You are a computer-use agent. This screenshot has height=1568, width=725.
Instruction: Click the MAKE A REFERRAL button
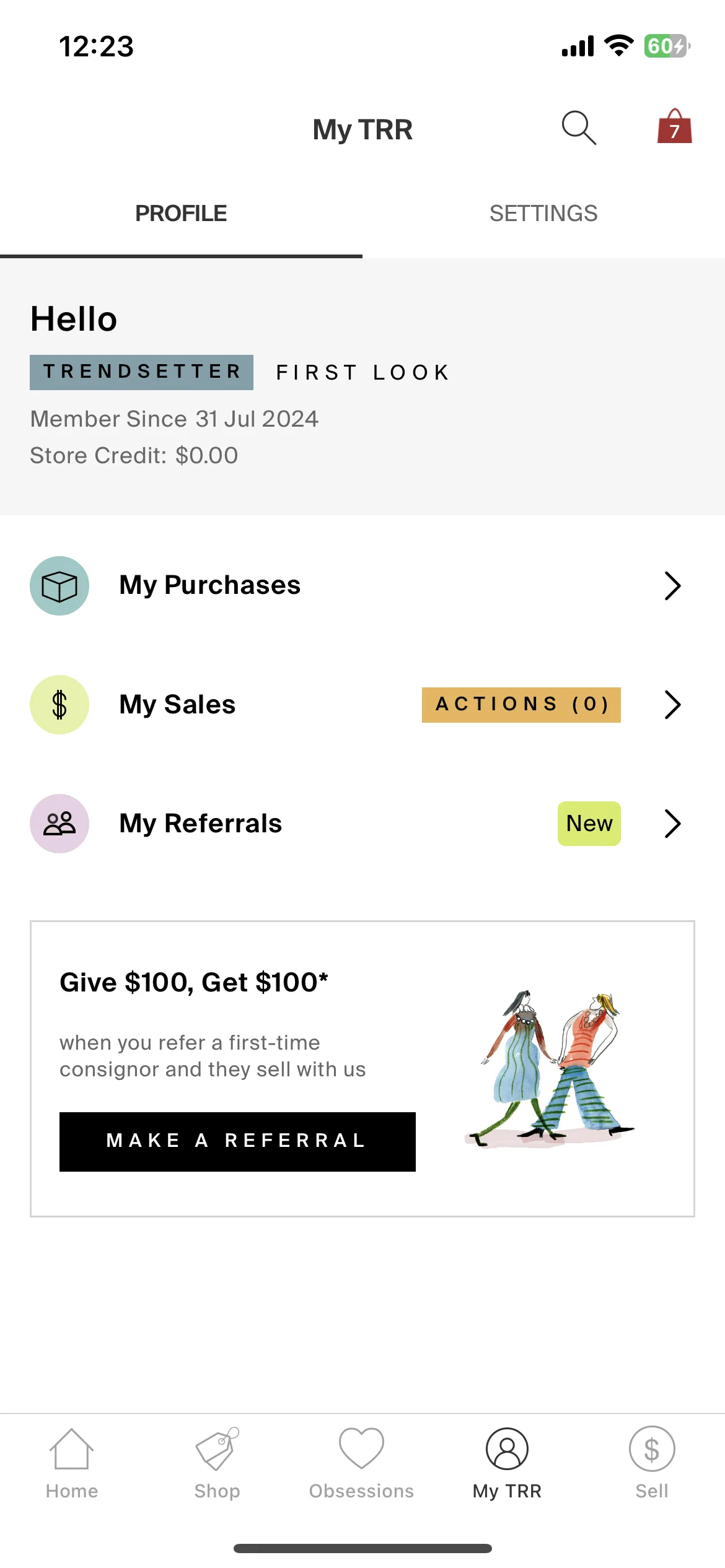[x=237, y=1141]
